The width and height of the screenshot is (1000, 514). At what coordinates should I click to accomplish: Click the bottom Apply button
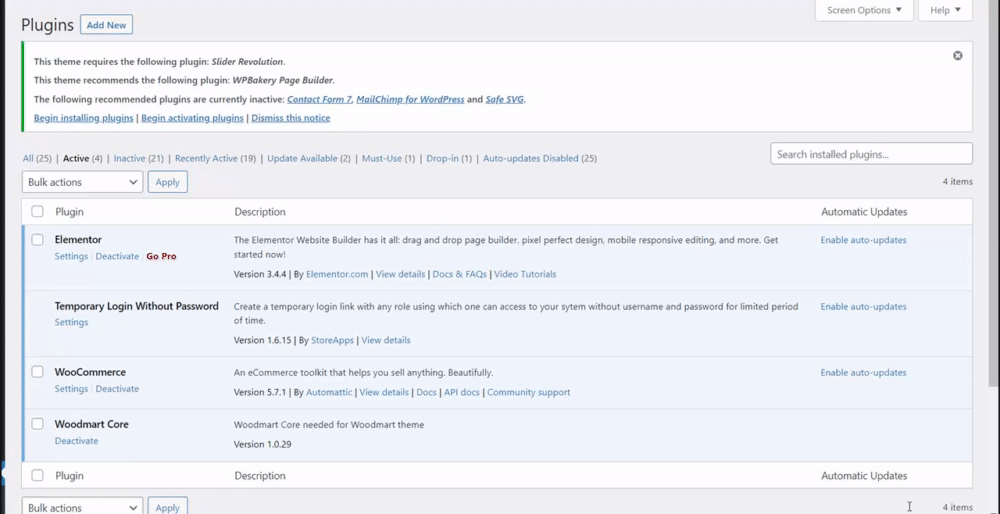[168, 506]
